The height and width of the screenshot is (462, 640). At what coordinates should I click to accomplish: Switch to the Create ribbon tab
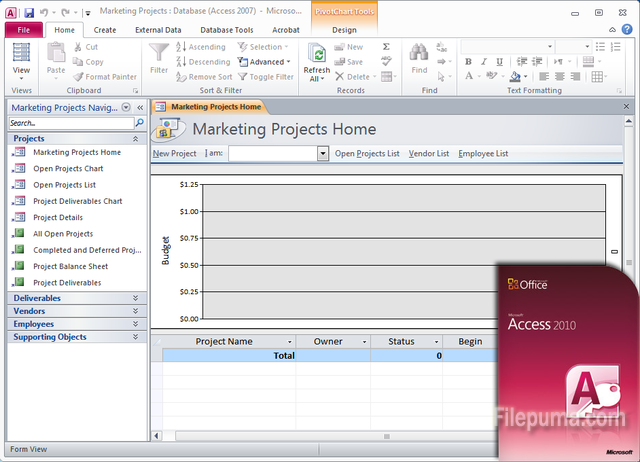(x=105, y=30)
